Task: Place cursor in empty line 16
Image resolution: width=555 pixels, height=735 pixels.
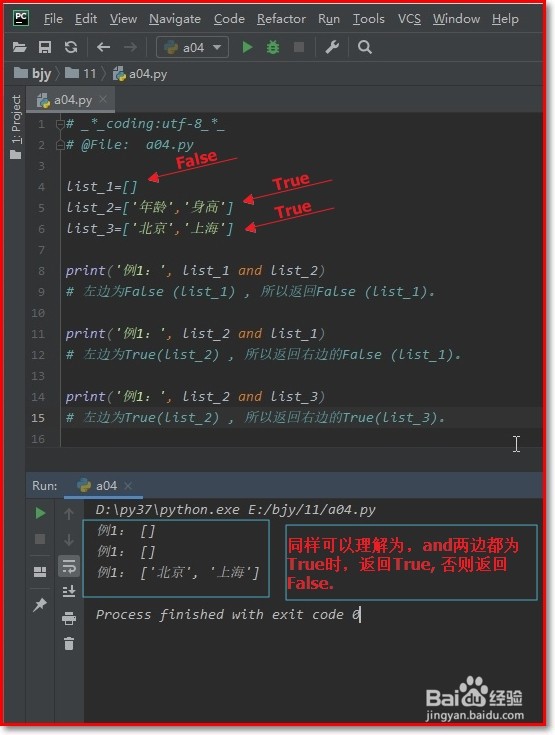Action: 300,439
